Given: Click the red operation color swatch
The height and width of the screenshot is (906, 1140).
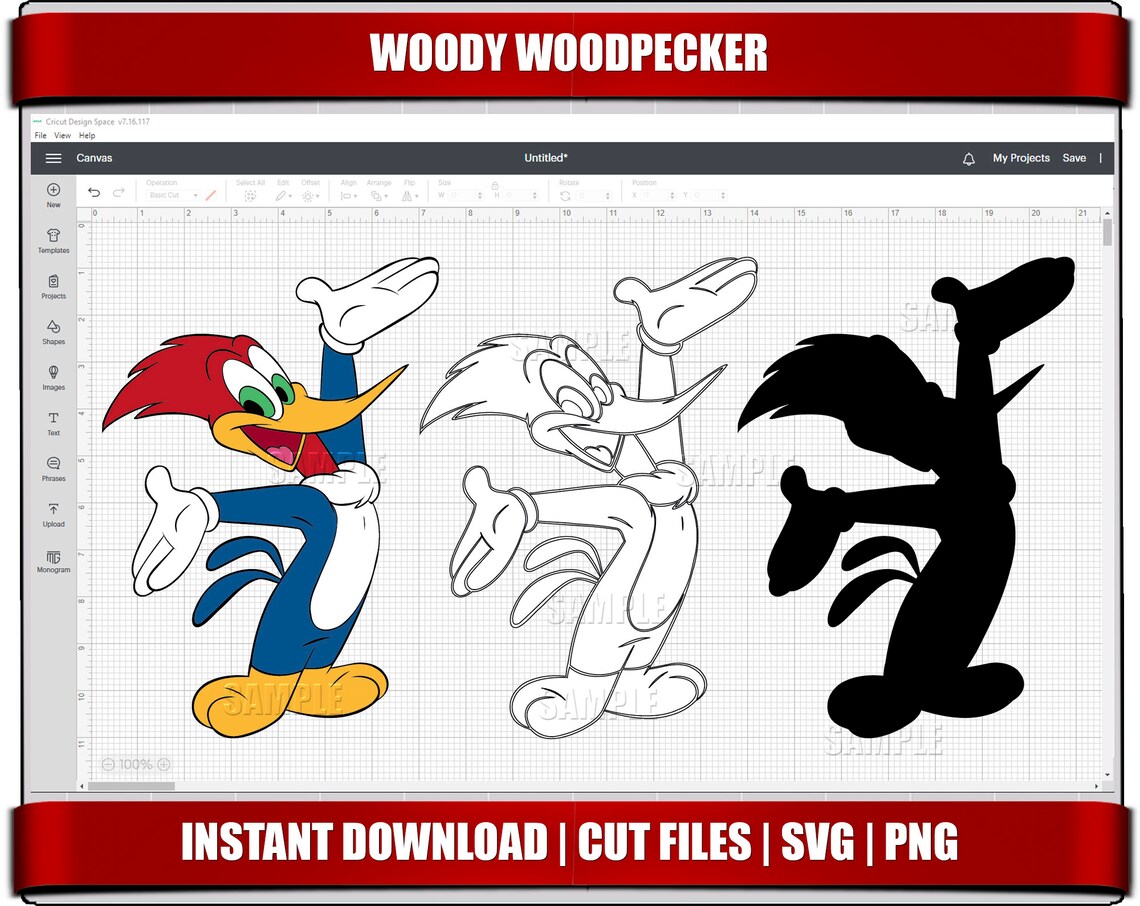Looking at the screenshot, I should click(209, 193).
